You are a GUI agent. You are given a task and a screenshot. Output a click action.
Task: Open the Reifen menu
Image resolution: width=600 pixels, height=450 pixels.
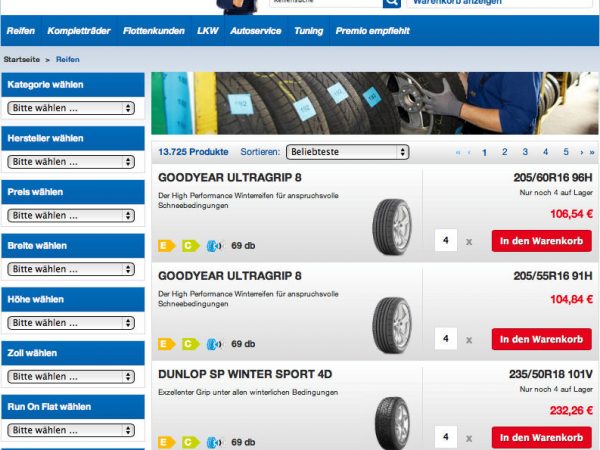[x=21, y=31]
